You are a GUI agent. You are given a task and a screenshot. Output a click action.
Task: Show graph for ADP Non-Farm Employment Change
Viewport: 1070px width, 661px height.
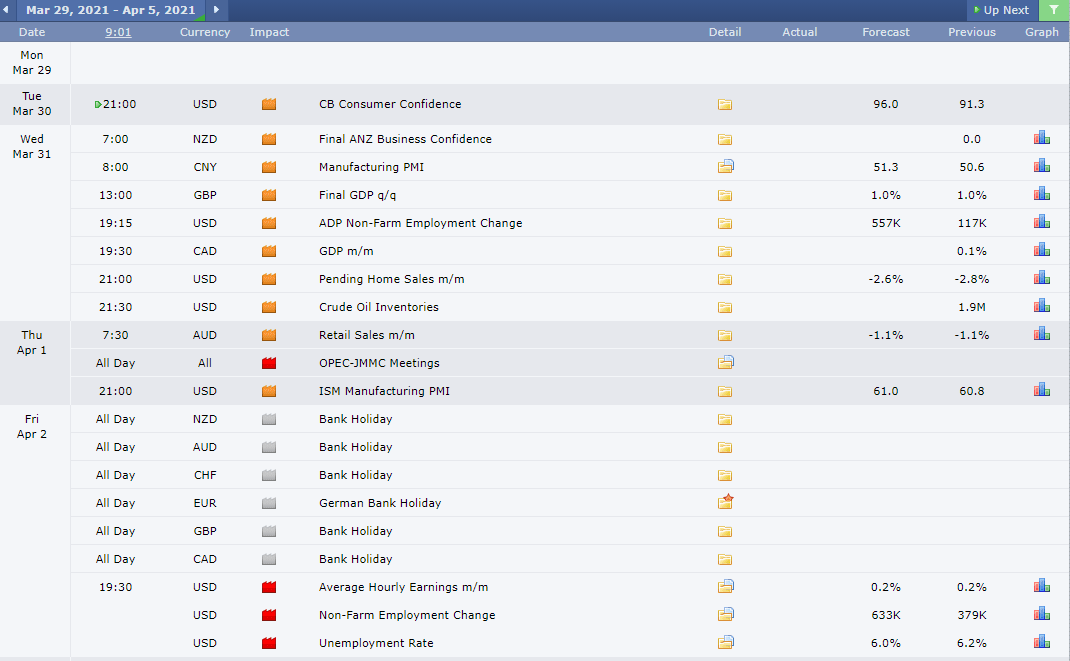point(1041,222)
